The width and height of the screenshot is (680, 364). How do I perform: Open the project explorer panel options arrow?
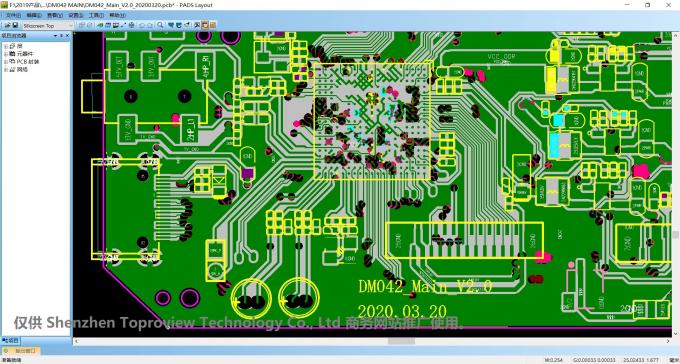56,36
